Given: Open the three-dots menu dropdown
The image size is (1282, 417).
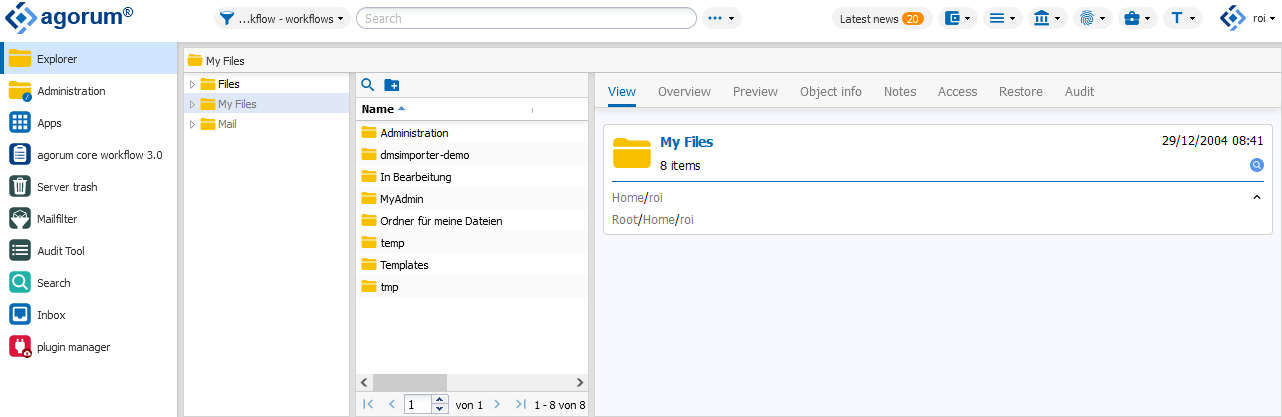Looking at the screenshot, I should (721, 18).
